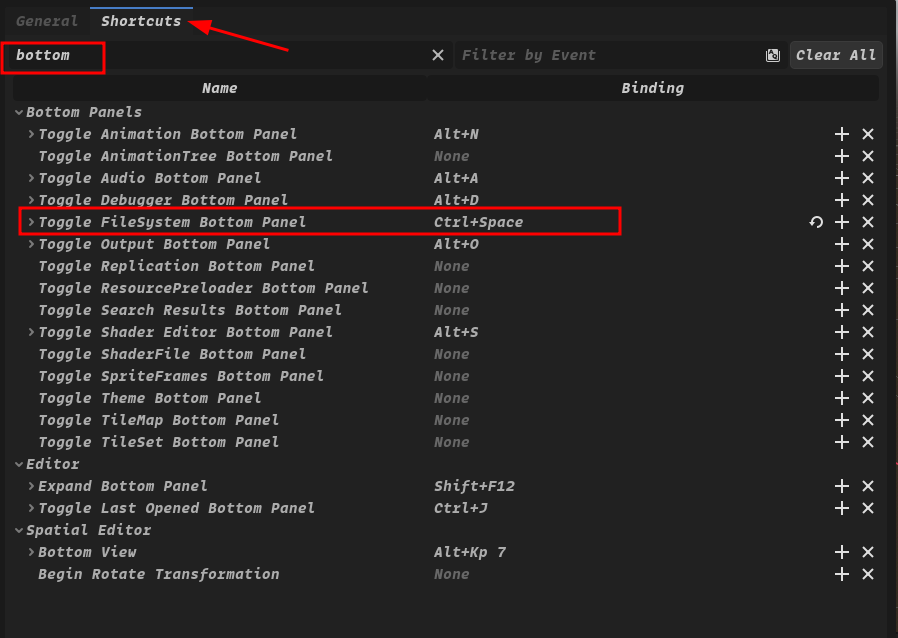Collapse the Bottom Panels category

(x=19, y=112)
